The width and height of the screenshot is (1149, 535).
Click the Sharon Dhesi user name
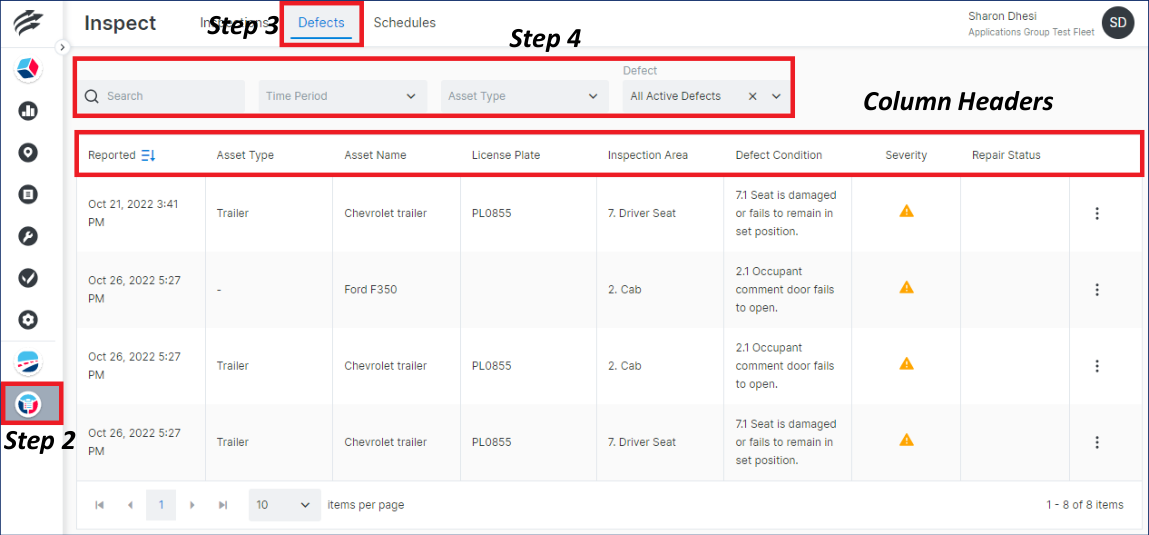coord(1000,15)
